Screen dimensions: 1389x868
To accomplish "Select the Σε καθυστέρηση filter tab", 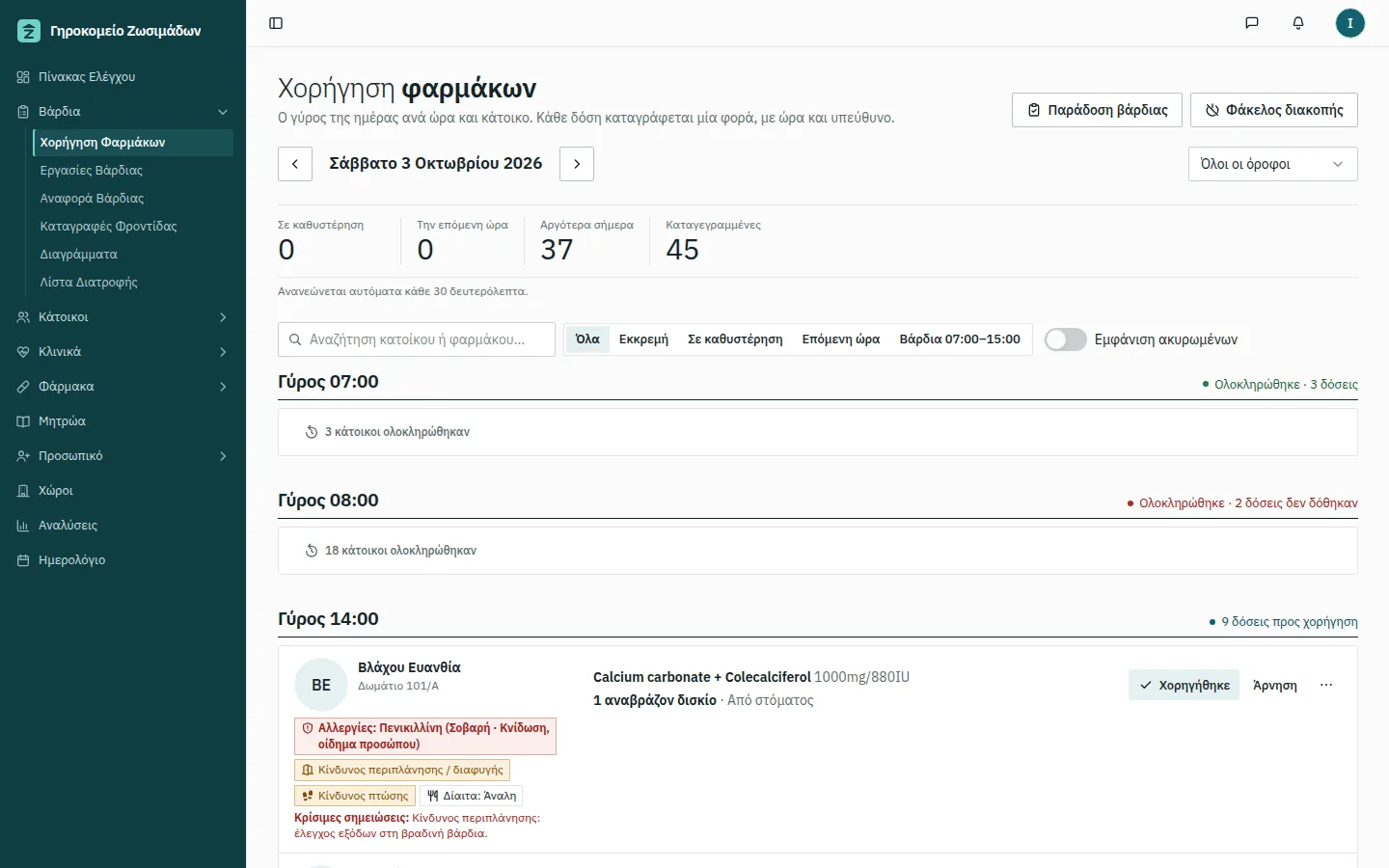I will pyautogui.click(x=735, y=339).
